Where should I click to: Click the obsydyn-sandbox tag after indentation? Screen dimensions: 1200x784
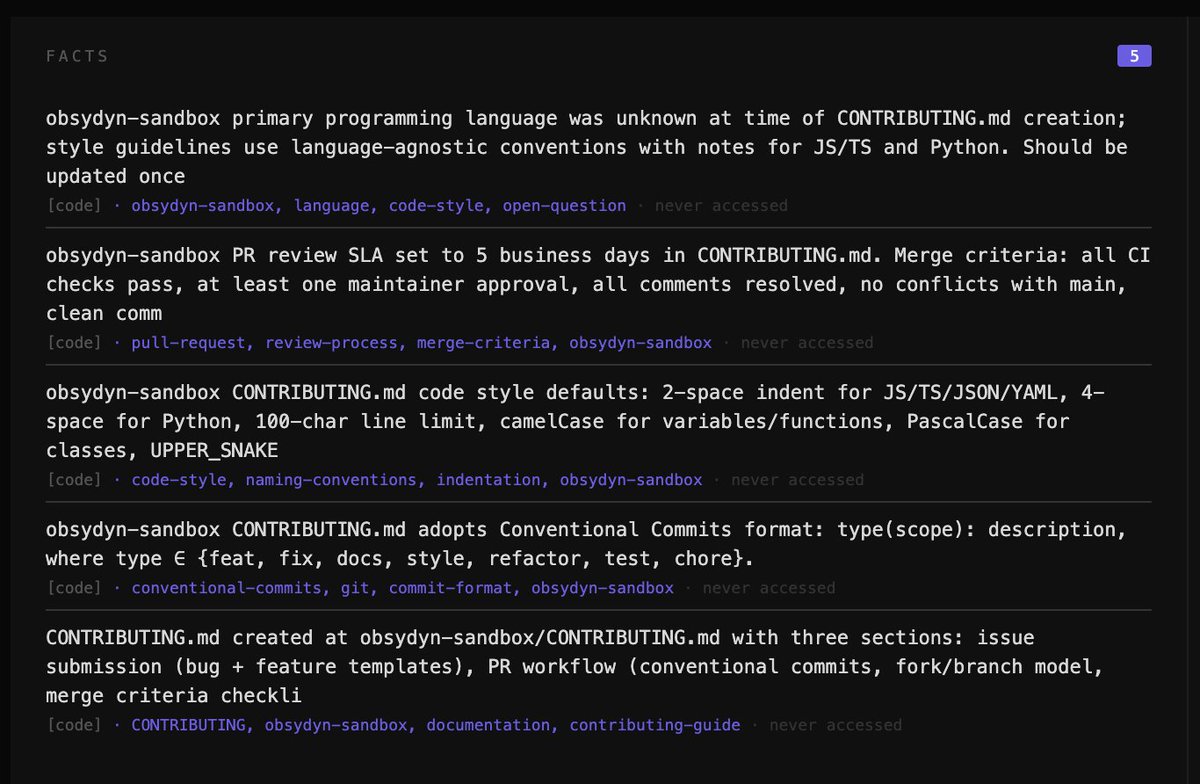(631, 480)
